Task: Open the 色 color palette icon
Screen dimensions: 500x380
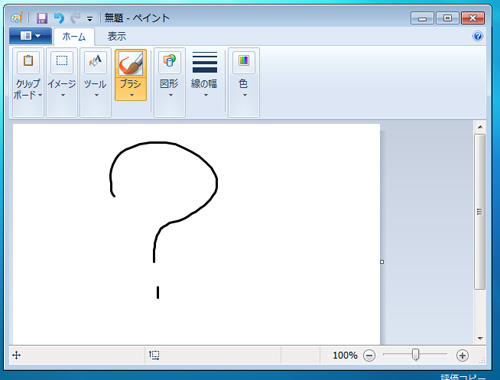Action: [x=244, y=62]
